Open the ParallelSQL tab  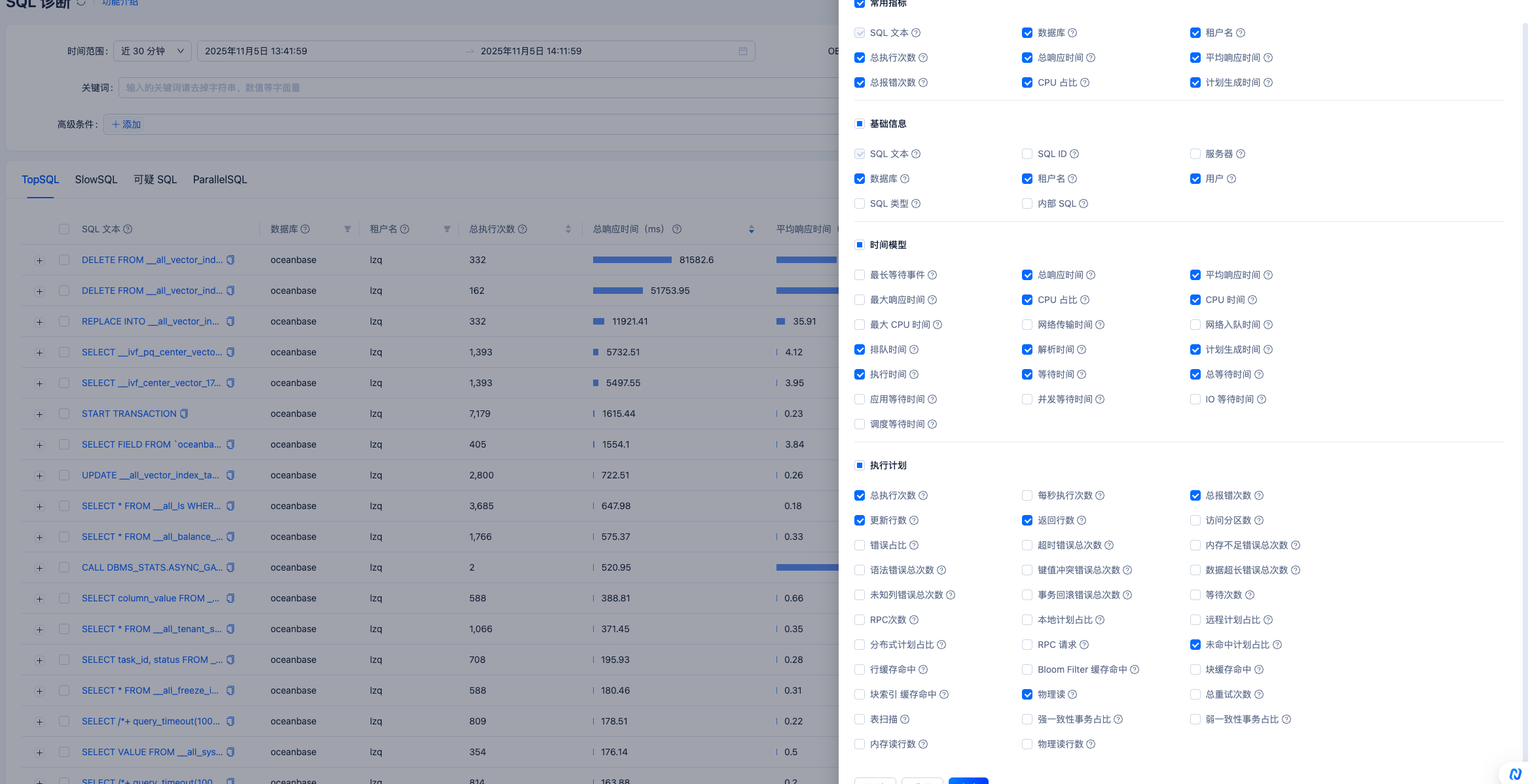[220, 179]
